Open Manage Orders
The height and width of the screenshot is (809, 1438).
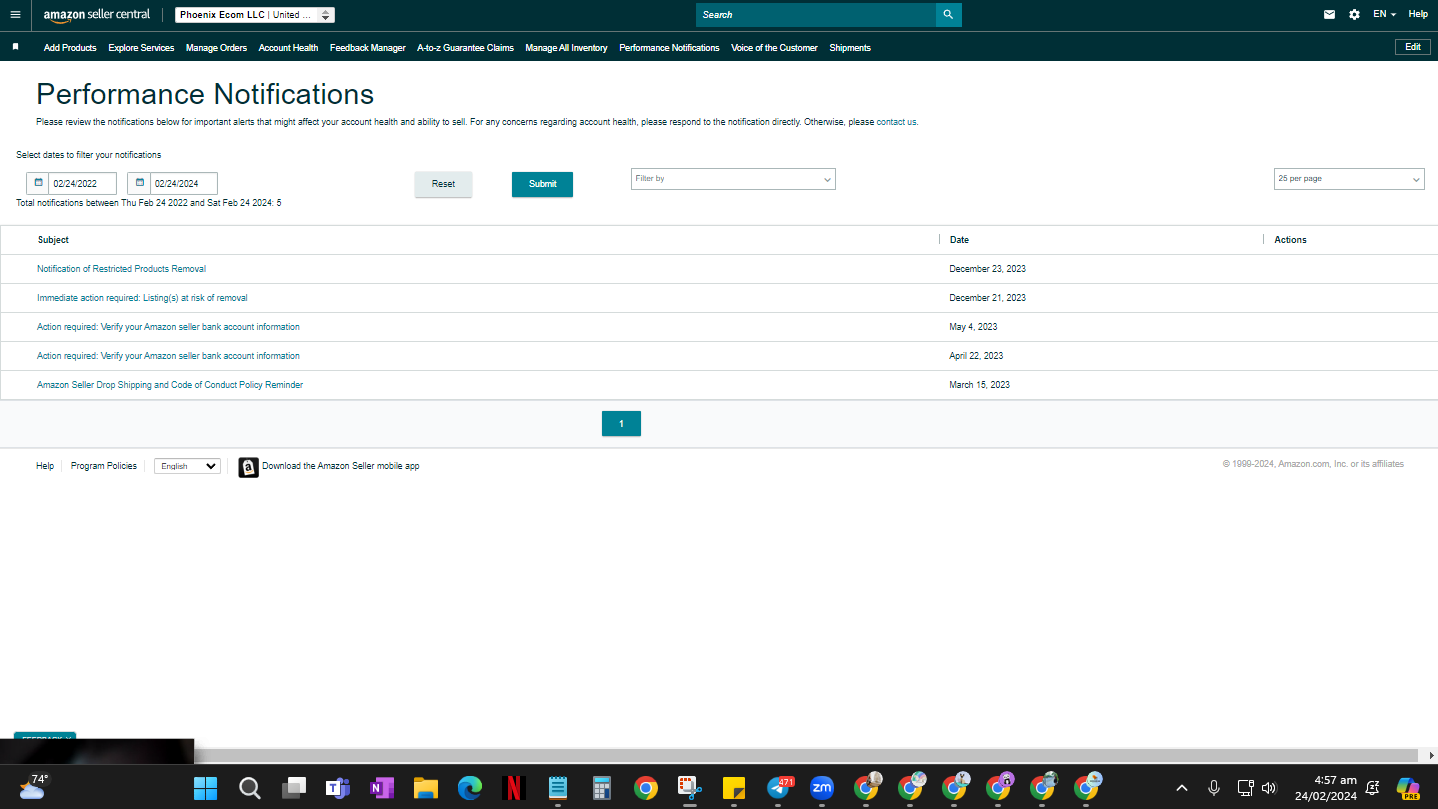(x=216, y=48)
